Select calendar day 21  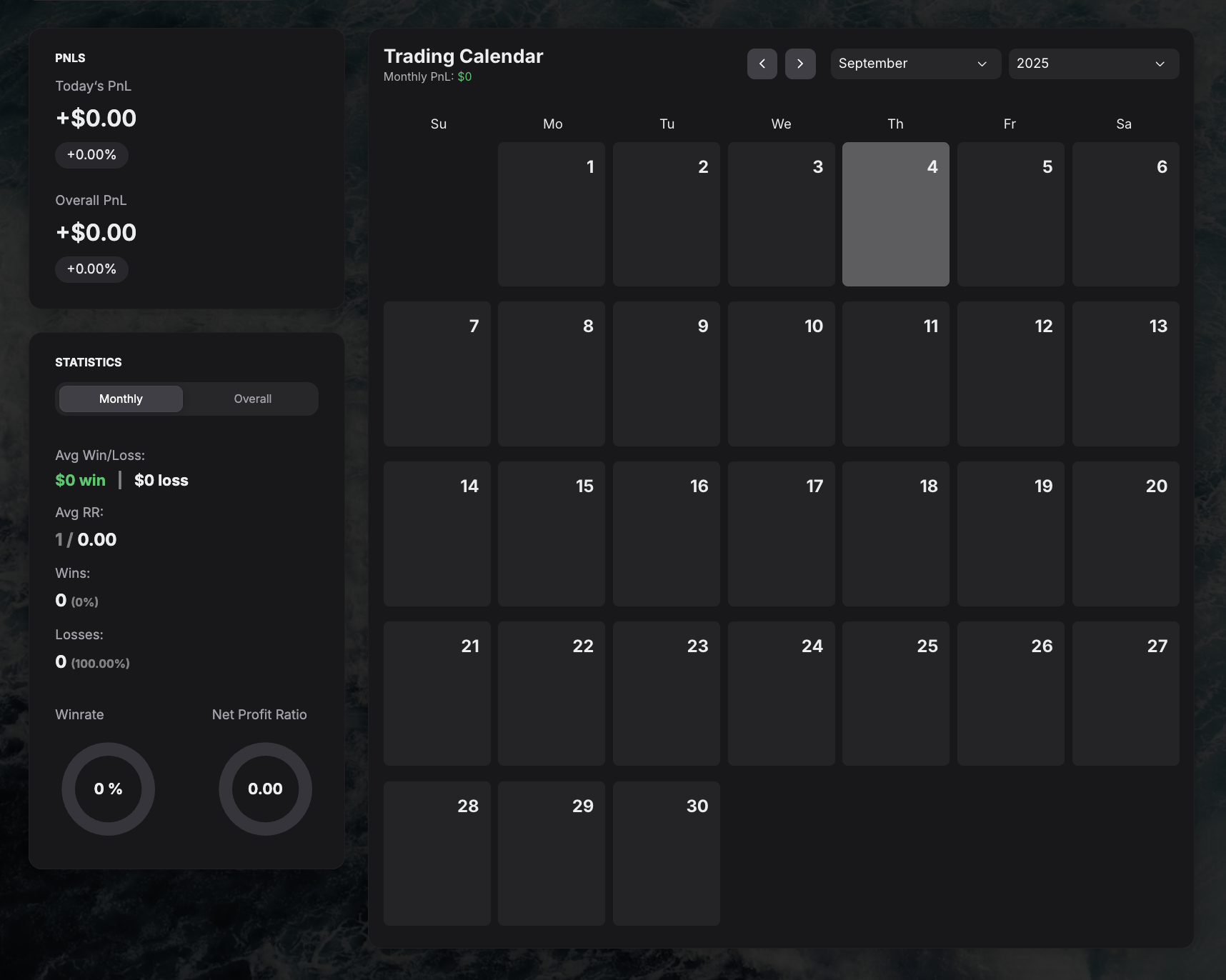[x=437, y=694]
